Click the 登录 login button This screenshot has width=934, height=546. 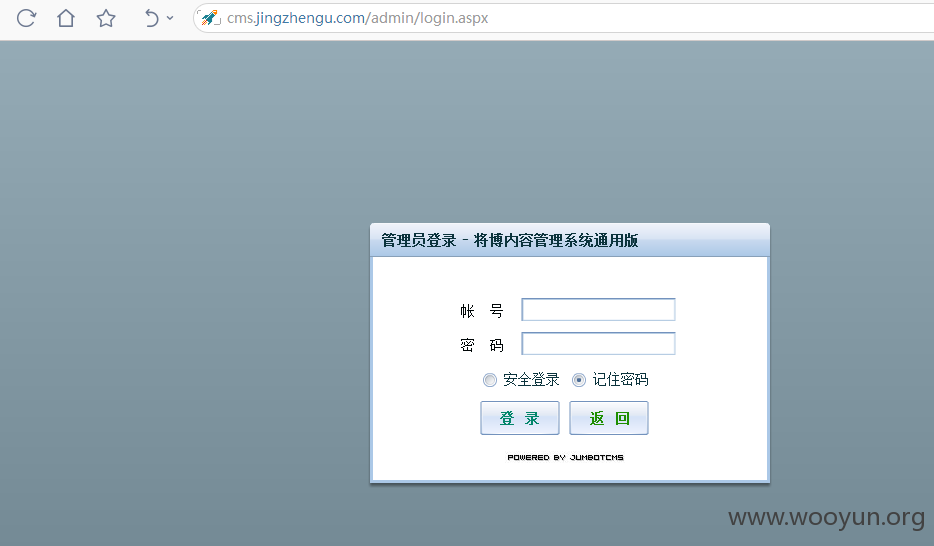coord(519,418)
